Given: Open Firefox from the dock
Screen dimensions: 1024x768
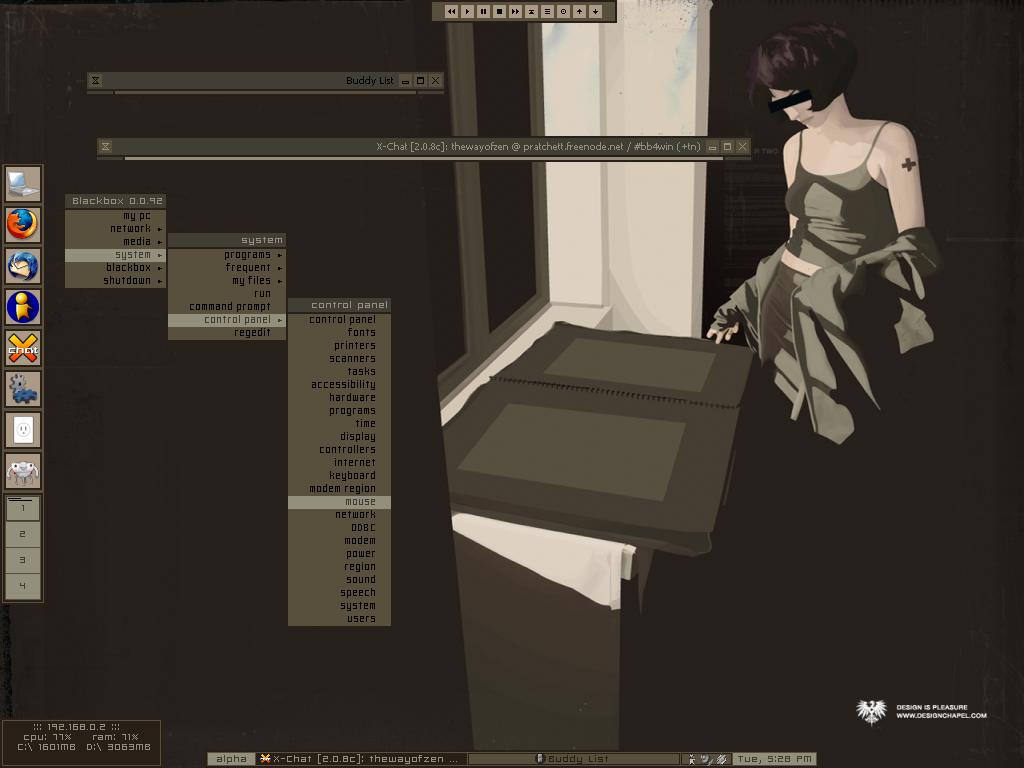Looking at the screenshot, I should [23, 225].
